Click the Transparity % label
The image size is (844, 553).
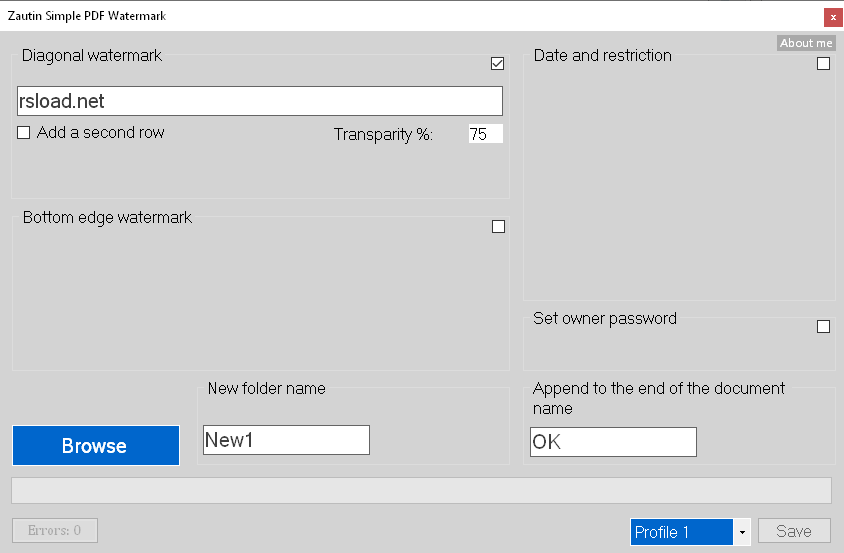click(383, 135)
